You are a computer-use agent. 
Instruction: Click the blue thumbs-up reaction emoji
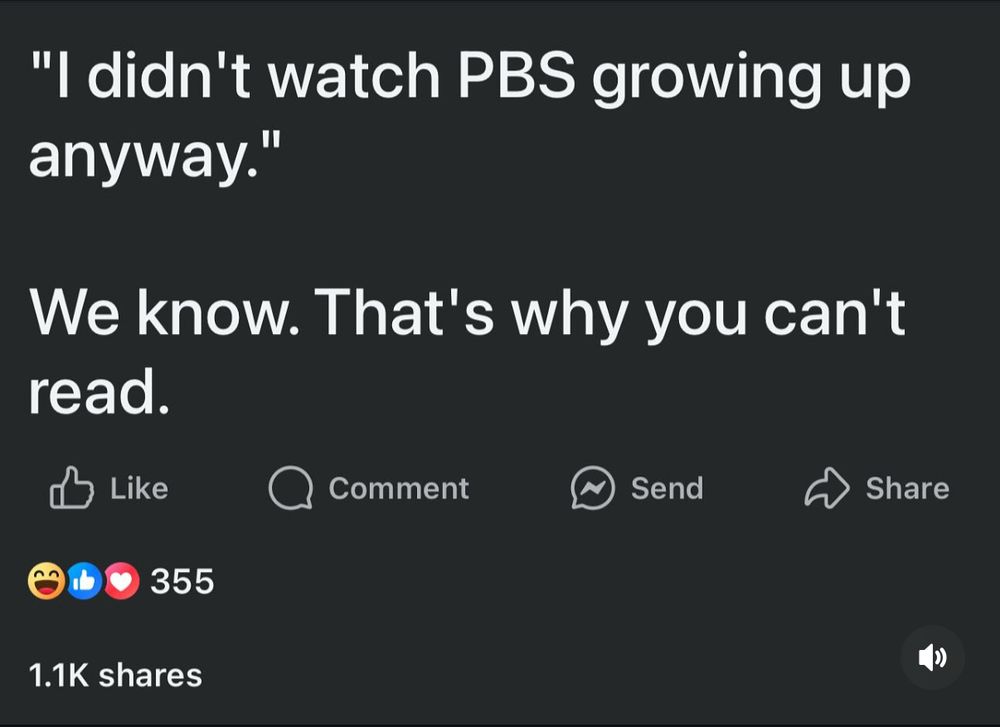(84, 581)
